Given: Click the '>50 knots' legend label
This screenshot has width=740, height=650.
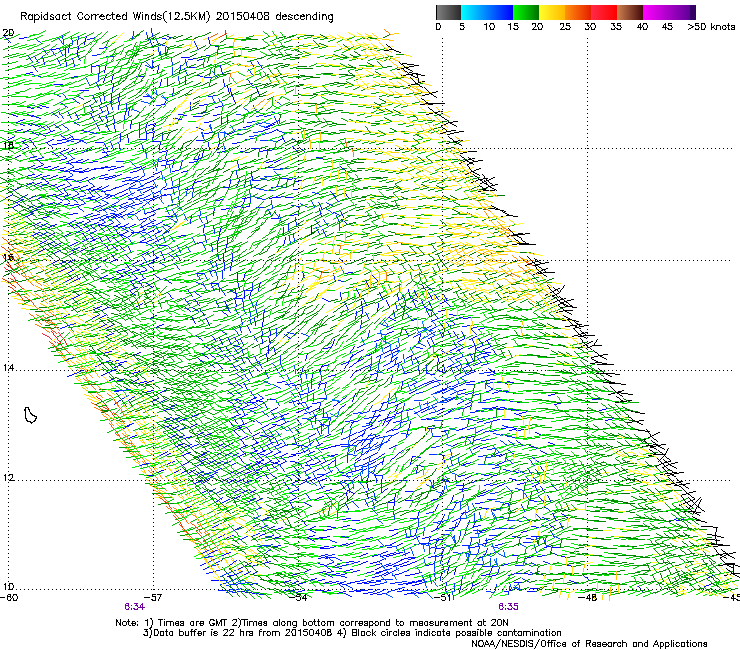Looking at the screenshot, I should pos(711,27).
